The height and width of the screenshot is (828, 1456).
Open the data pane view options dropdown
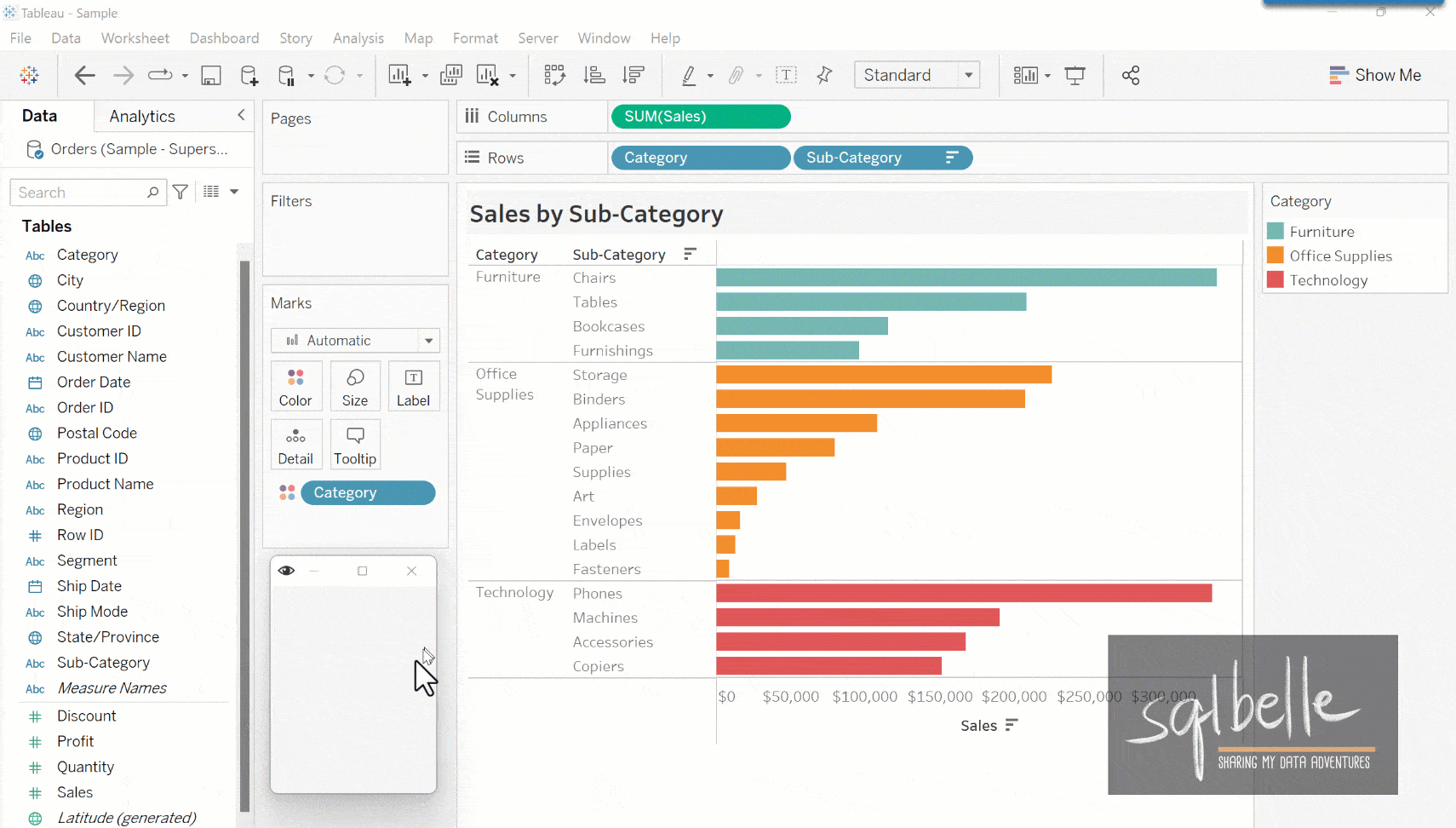point(234,193)
